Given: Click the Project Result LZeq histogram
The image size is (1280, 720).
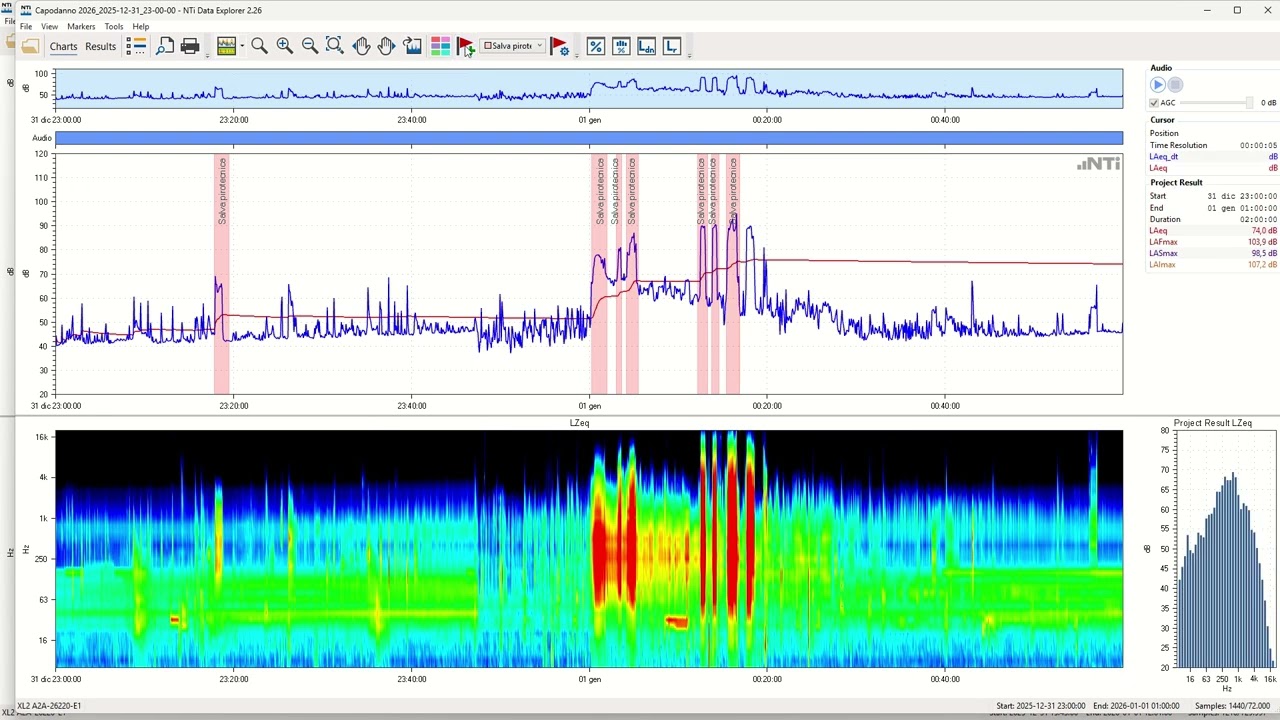Looking at the screenshot, I should tap(1226, 549).
